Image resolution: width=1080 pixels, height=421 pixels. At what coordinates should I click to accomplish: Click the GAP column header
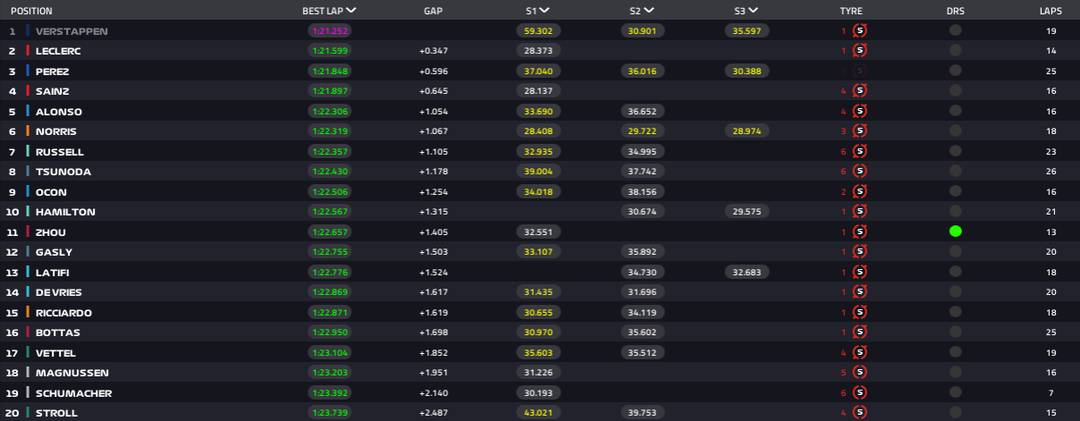433,11
